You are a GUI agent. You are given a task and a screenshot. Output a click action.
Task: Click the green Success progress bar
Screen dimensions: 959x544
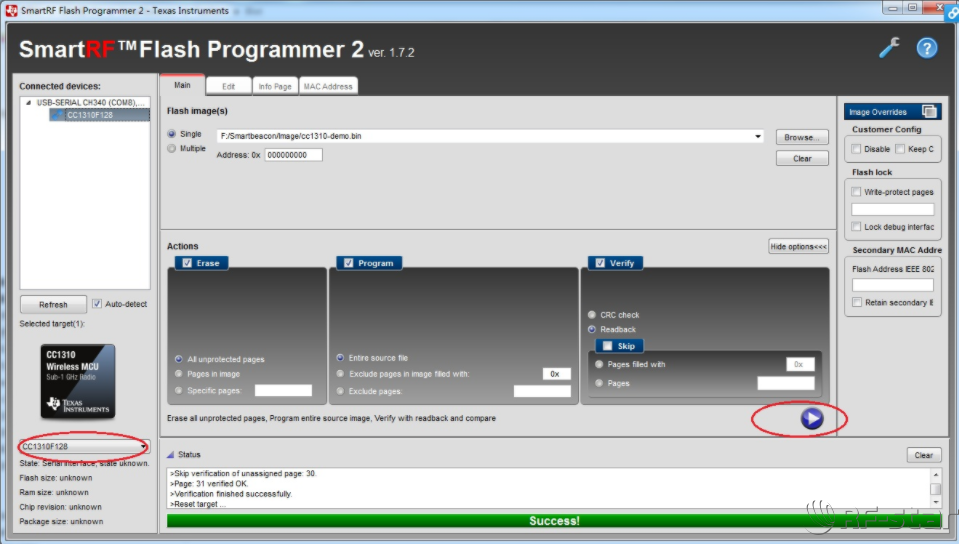coord(553,521)
